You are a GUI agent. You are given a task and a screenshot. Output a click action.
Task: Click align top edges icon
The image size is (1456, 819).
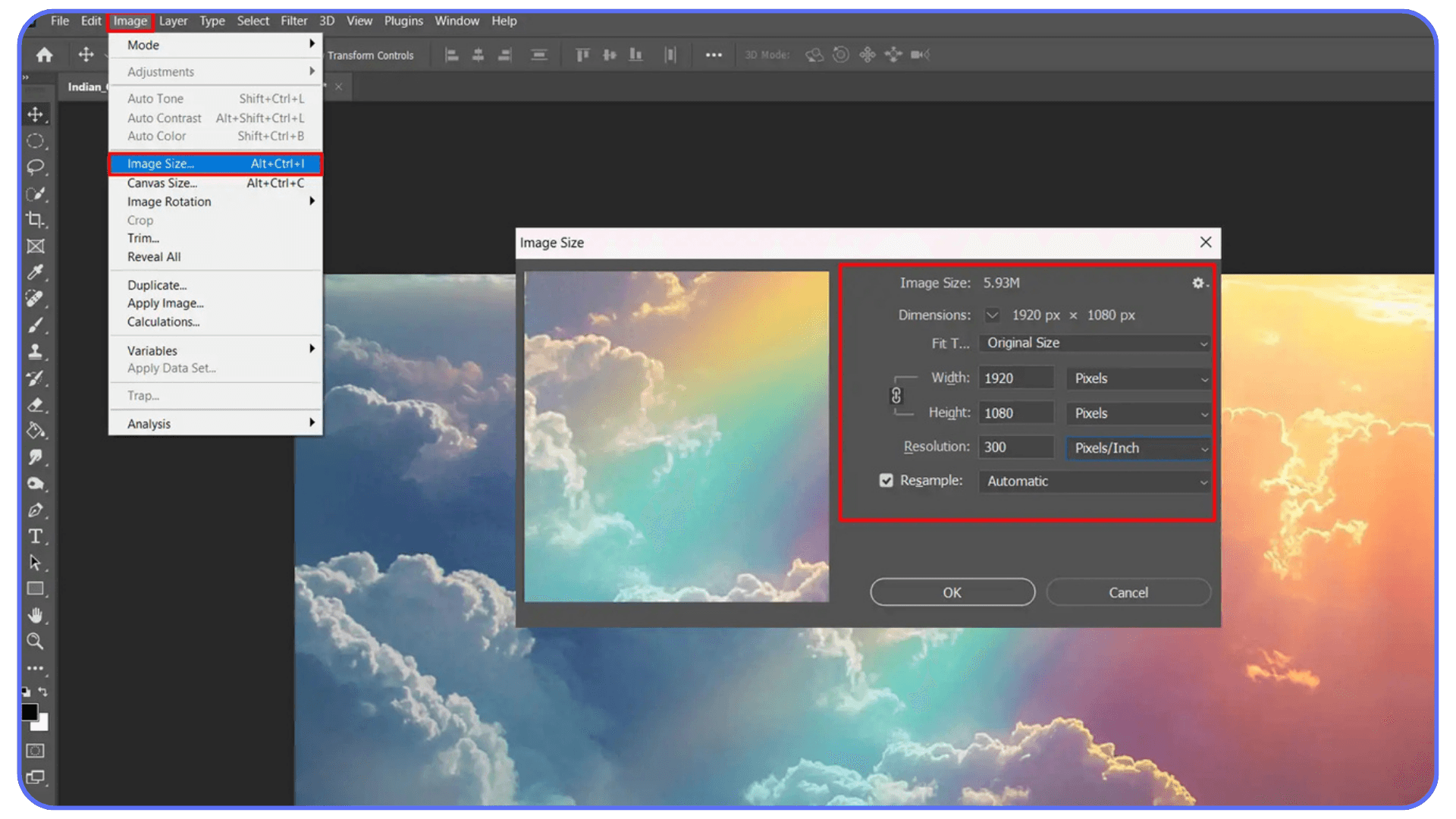coord(582,55)
